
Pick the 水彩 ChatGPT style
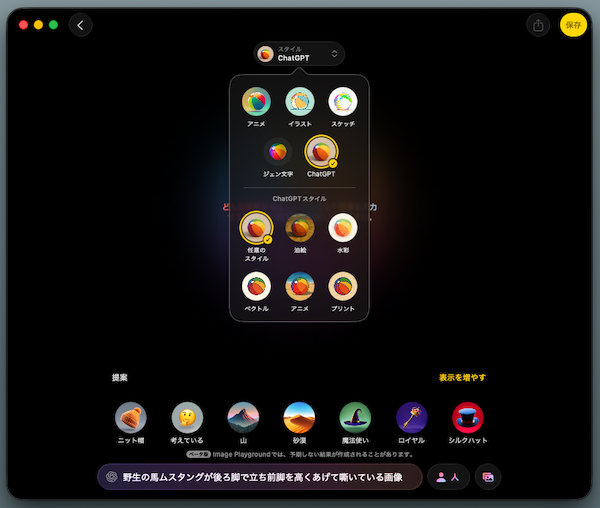click(343, 228)
